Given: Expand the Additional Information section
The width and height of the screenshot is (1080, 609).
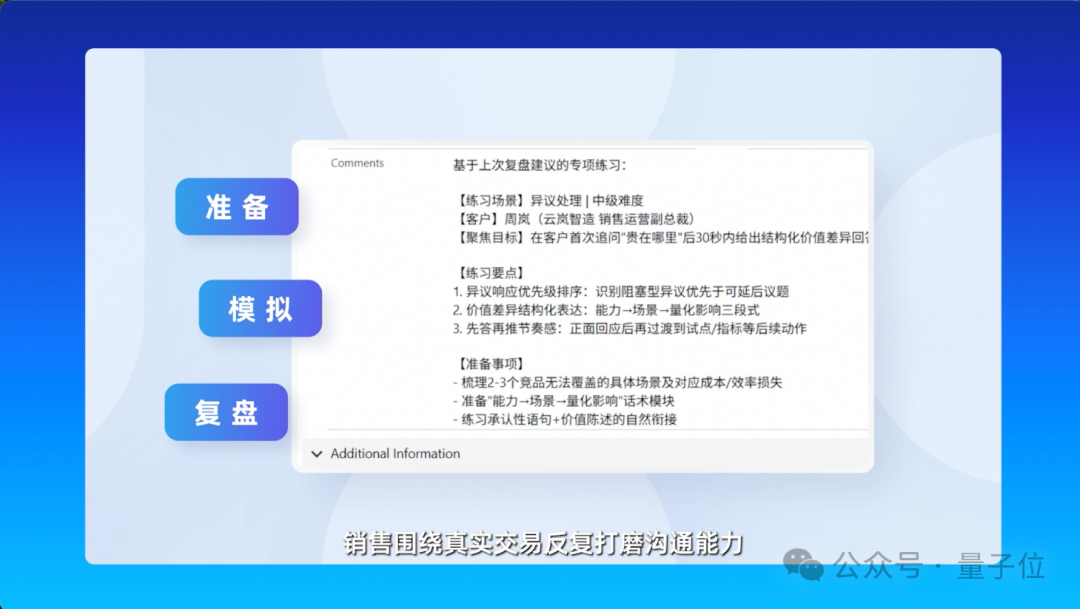Looking at the screenshot, I should click(585, 453).
